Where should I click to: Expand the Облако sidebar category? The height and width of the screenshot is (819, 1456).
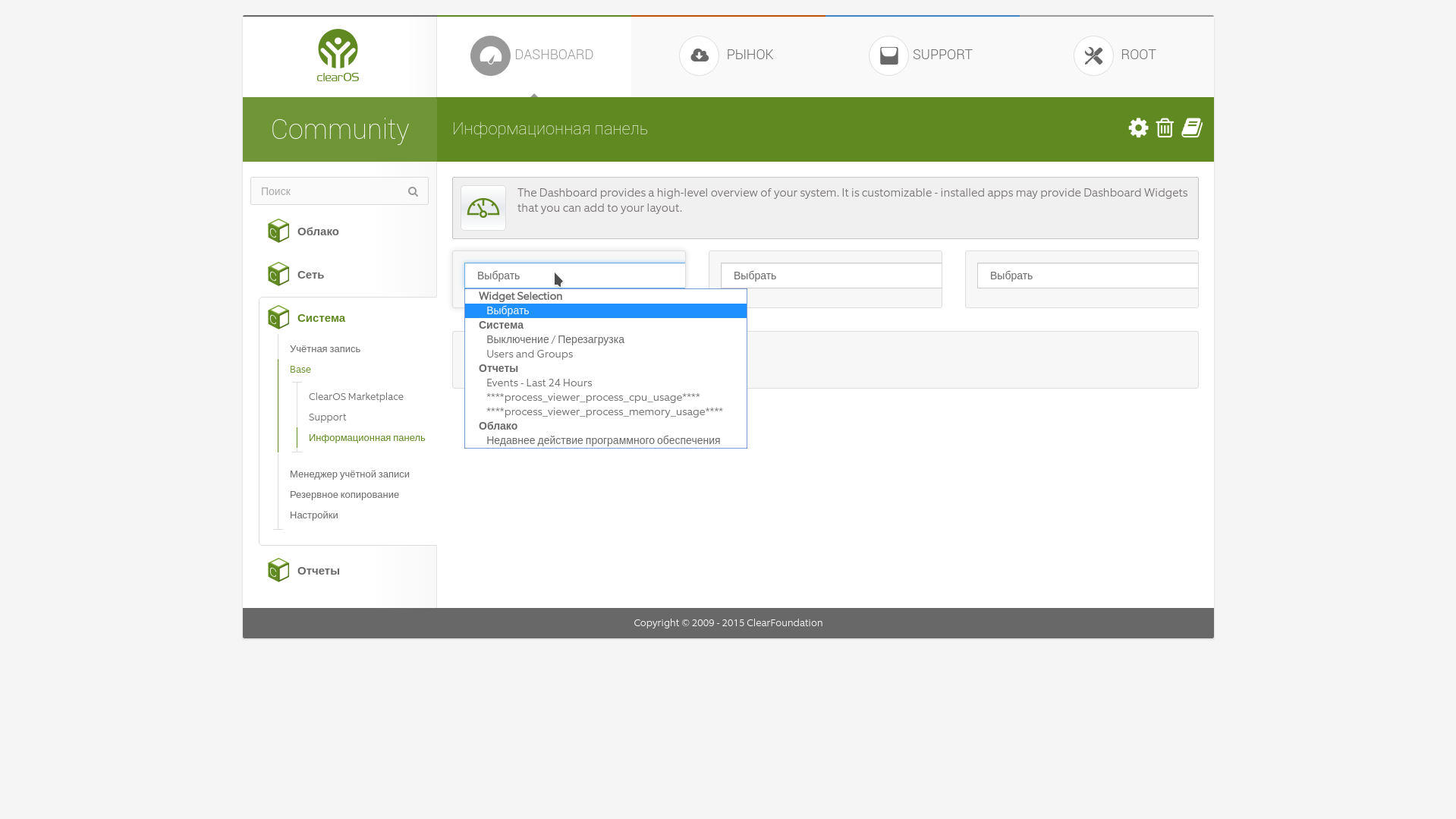tap(318, 232)
